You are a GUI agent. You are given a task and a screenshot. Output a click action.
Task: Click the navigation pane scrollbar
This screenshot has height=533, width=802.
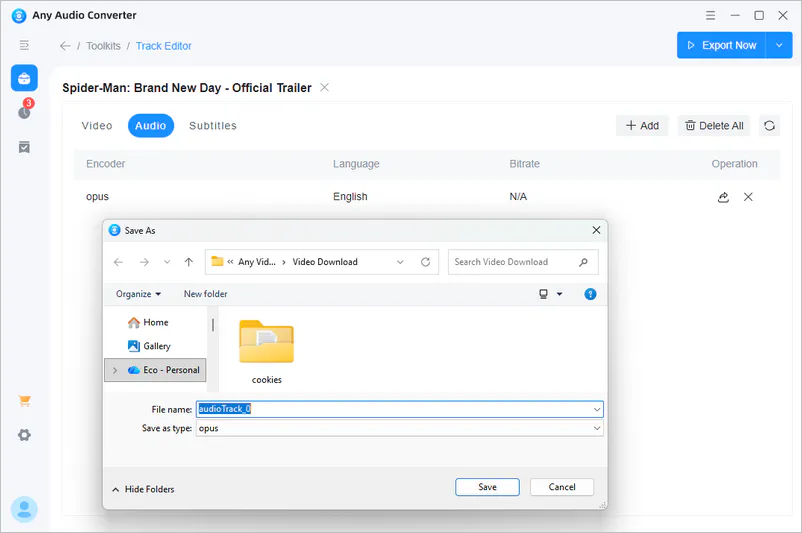(x=213, y=324)
